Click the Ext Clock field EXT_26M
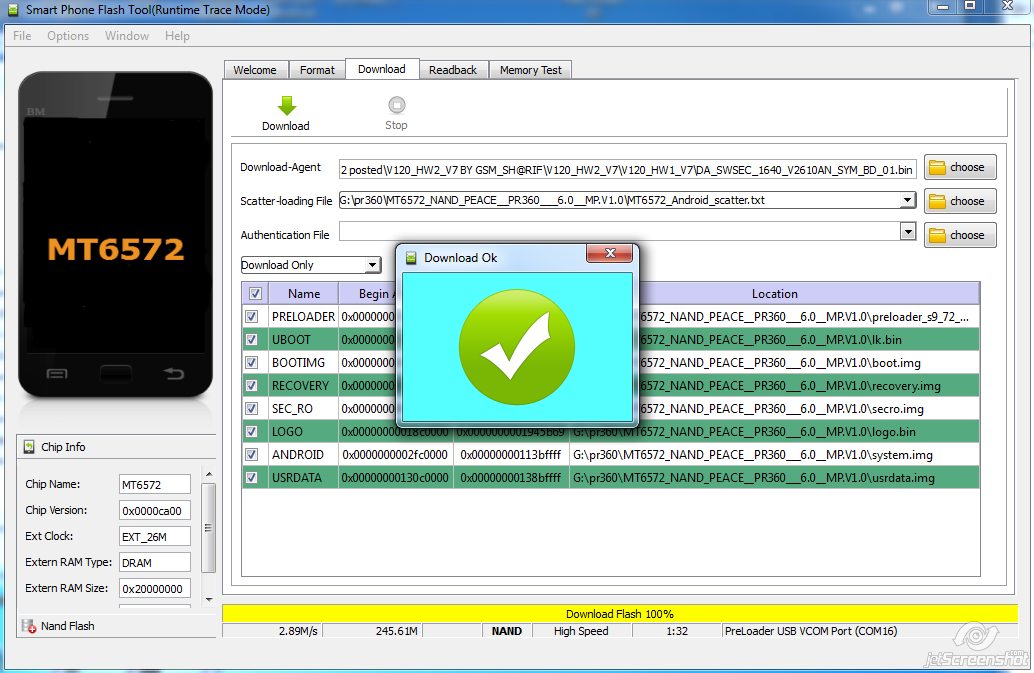The image size is (1034, 673). tap(155, 537)
